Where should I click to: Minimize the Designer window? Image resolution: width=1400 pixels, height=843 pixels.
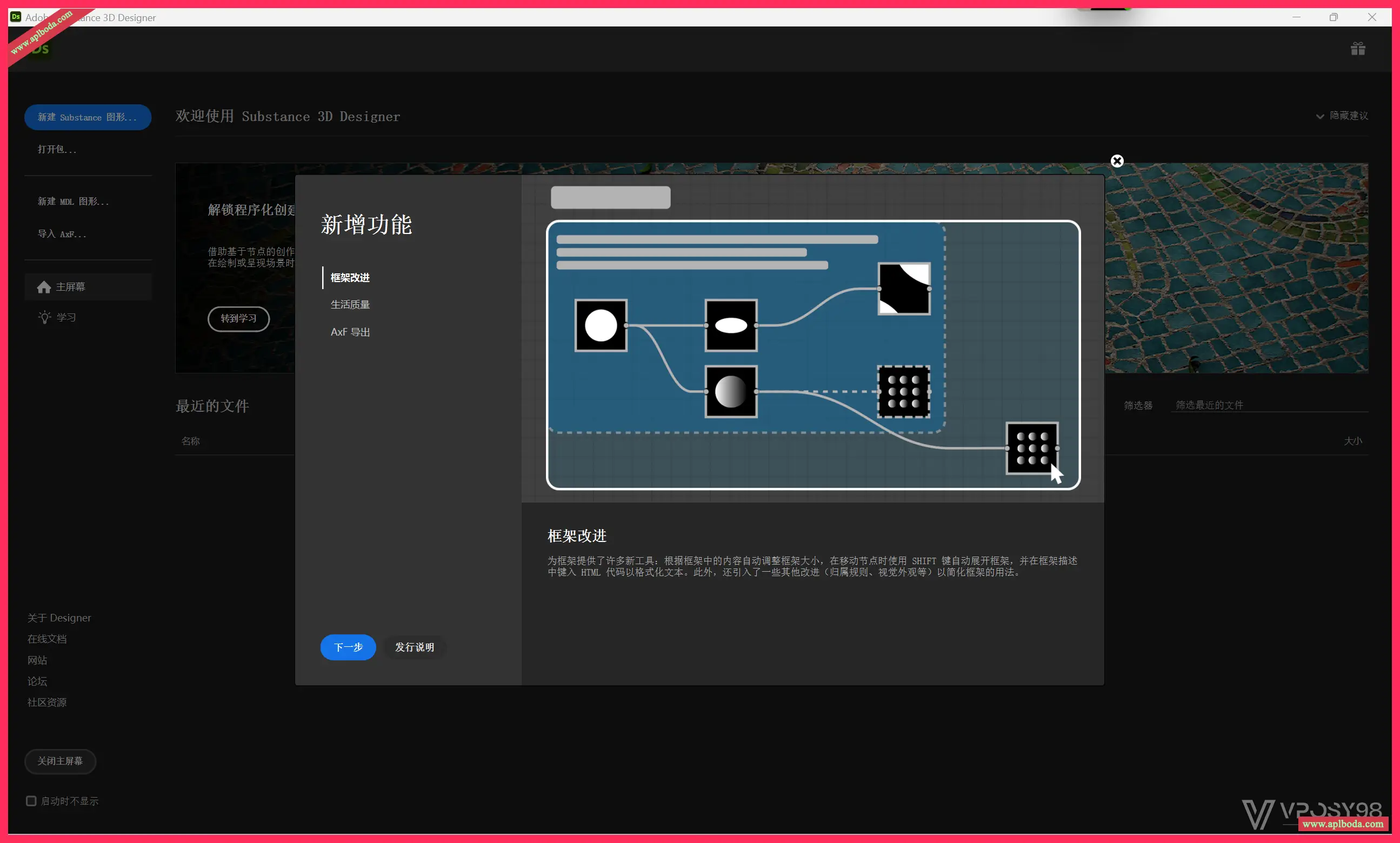pos(1296,17)
